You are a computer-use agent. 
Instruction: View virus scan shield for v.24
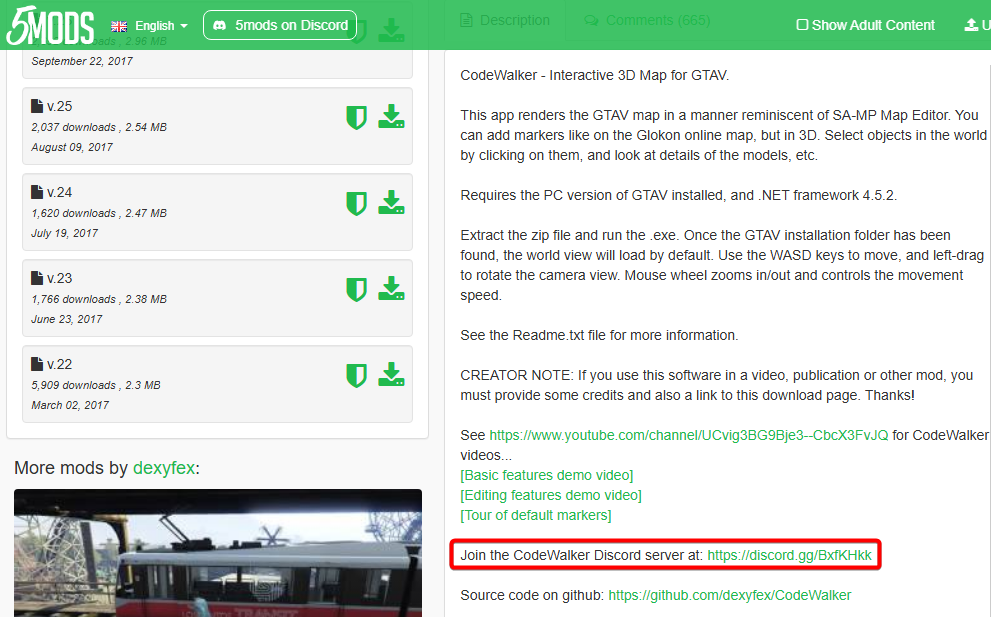pos(356,204)
